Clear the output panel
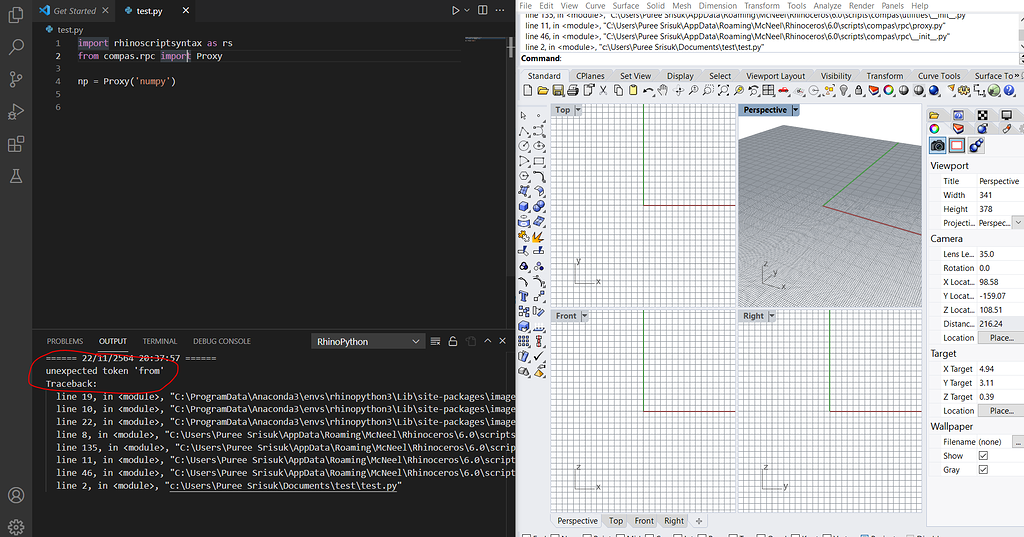The height and width of the screenshot is (537, 1024). [x=436, y=341]
